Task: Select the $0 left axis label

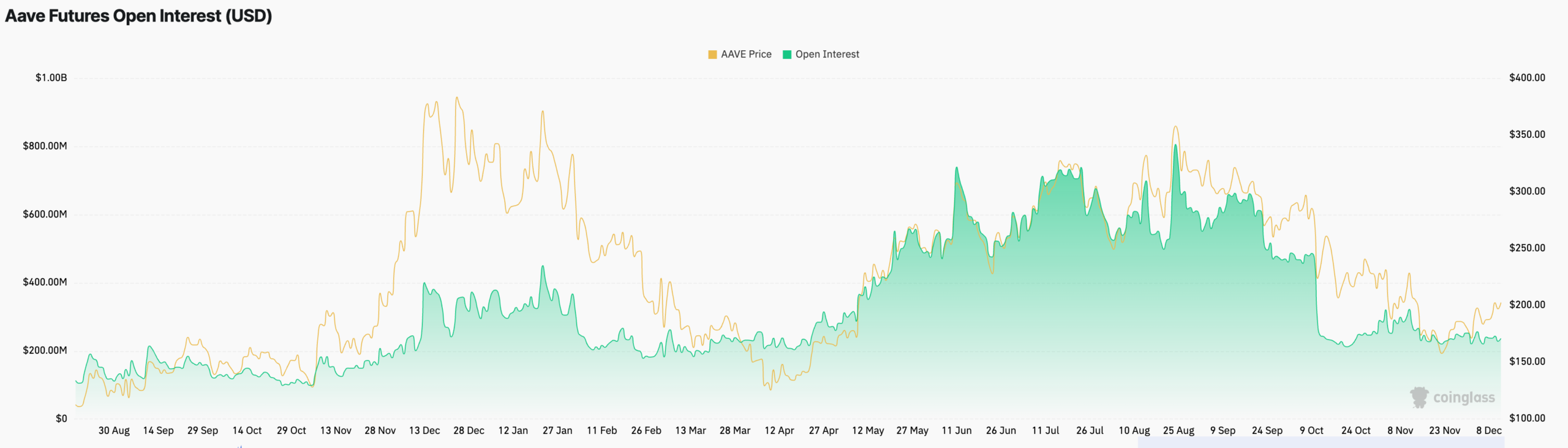Action: (x=61, y=419)
